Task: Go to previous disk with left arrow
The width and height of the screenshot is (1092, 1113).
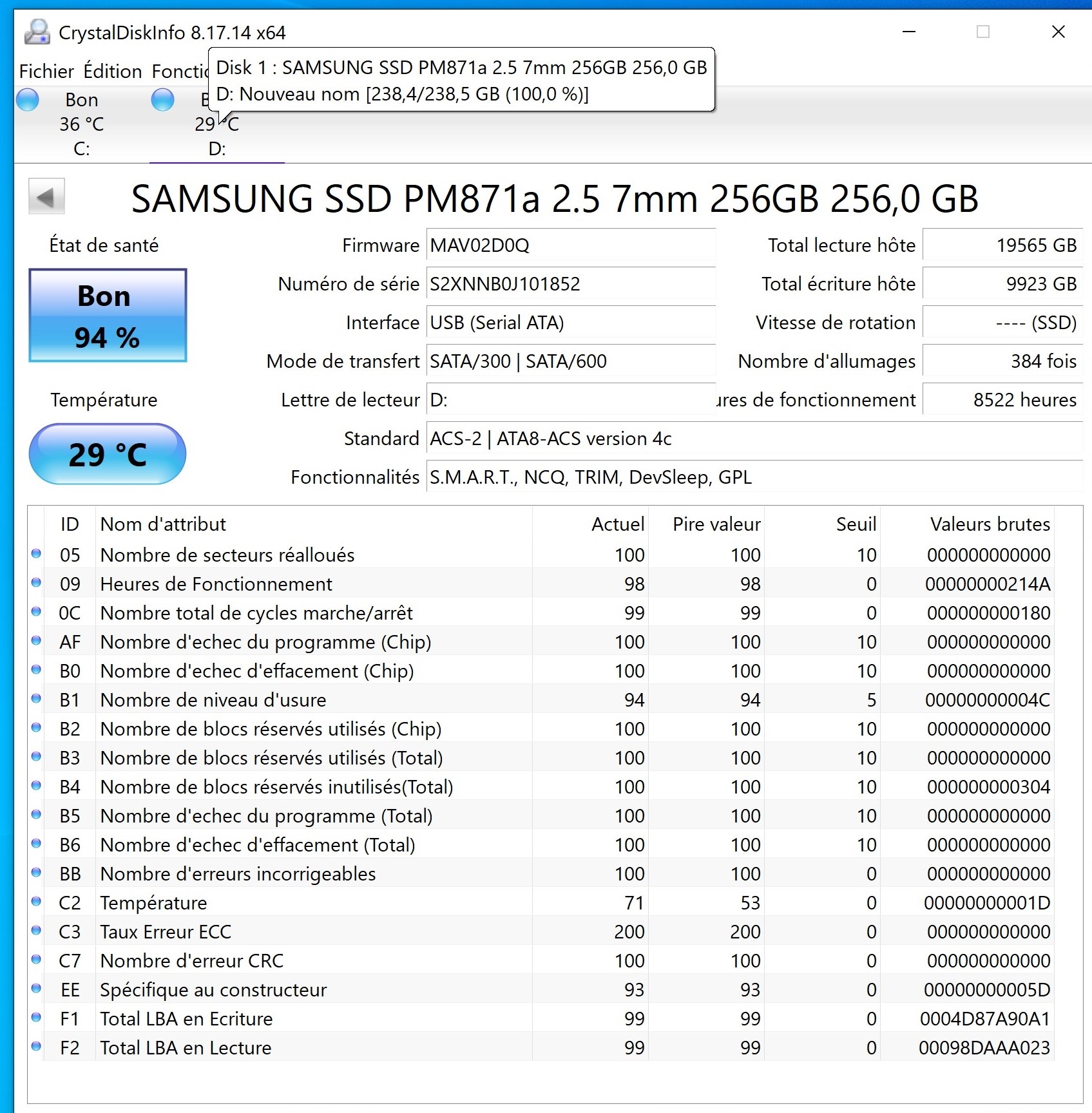Action: coord(46,196)
